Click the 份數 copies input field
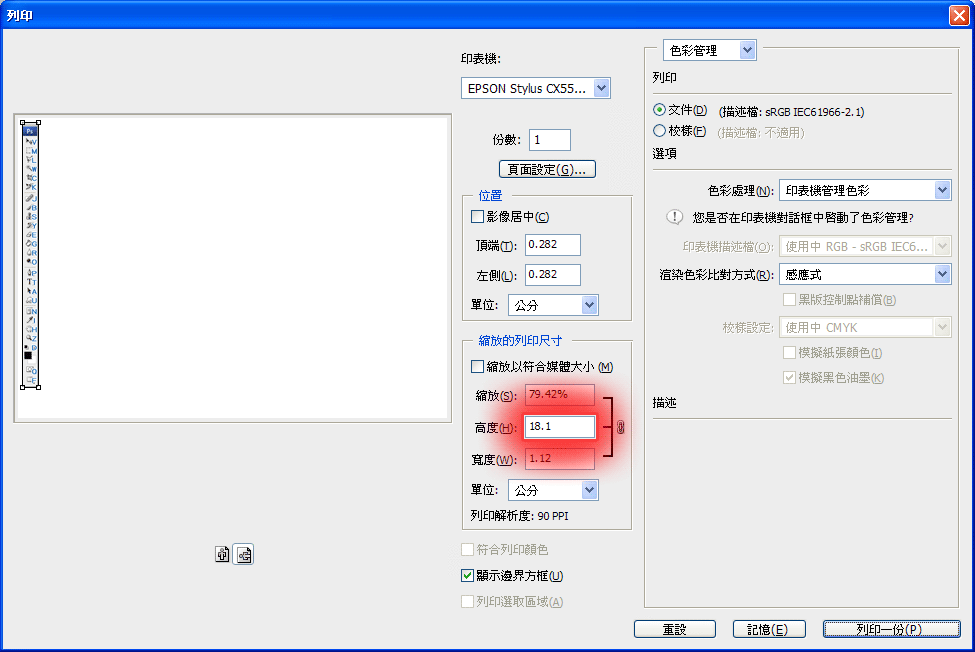 pyautogui.click(x=550, y=140)
